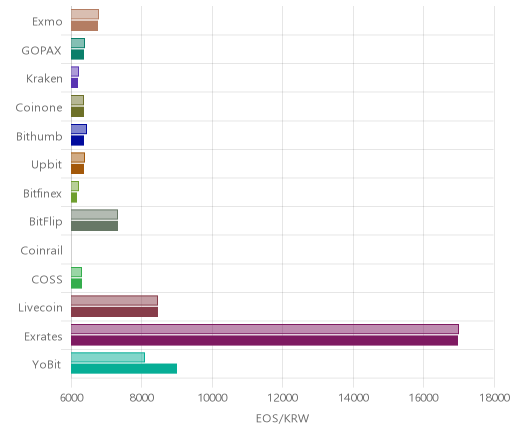Click the dark green COSS bar

pos(76,284)
